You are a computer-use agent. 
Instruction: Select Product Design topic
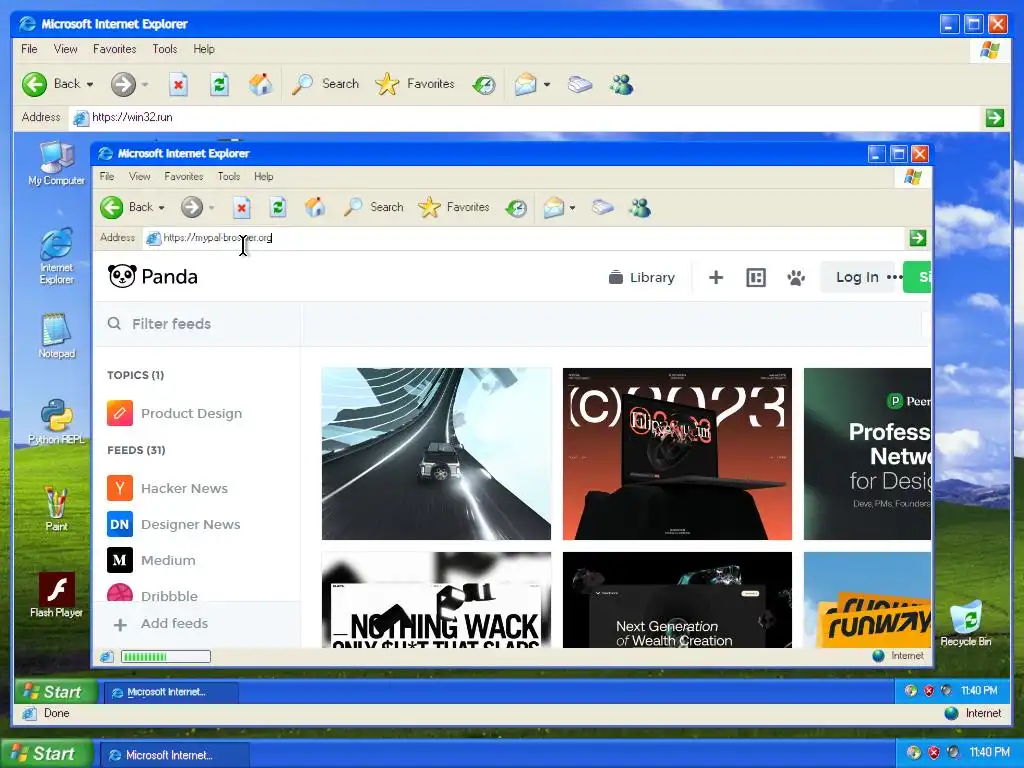point(175,413)
